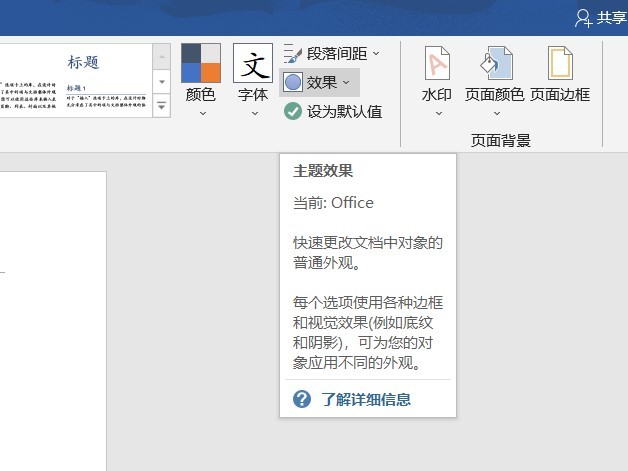
Task: Expand the 字体 dropdown arrow
Action: tap(255, 113)
